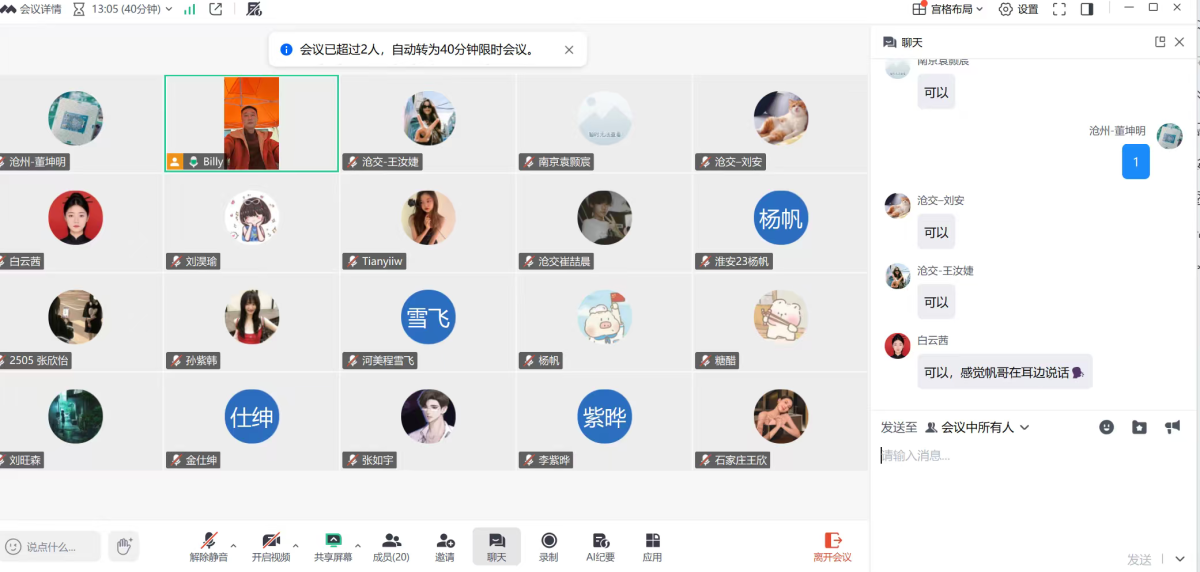
Task: Start recording with the 录制 button
Action: pos(549,546)
